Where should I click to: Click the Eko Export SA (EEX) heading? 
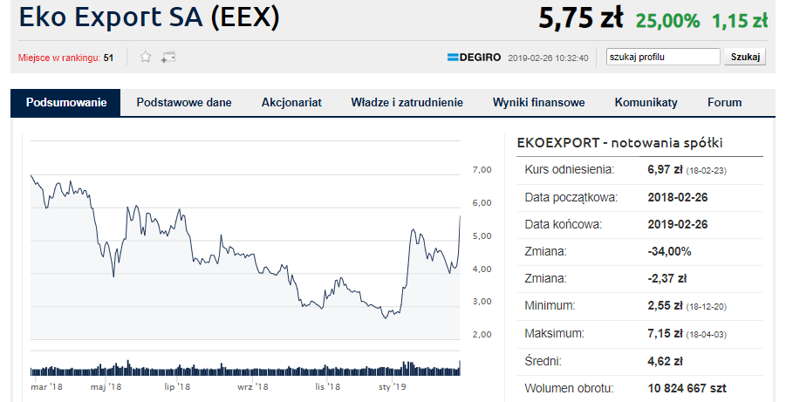tap(149, 18)
